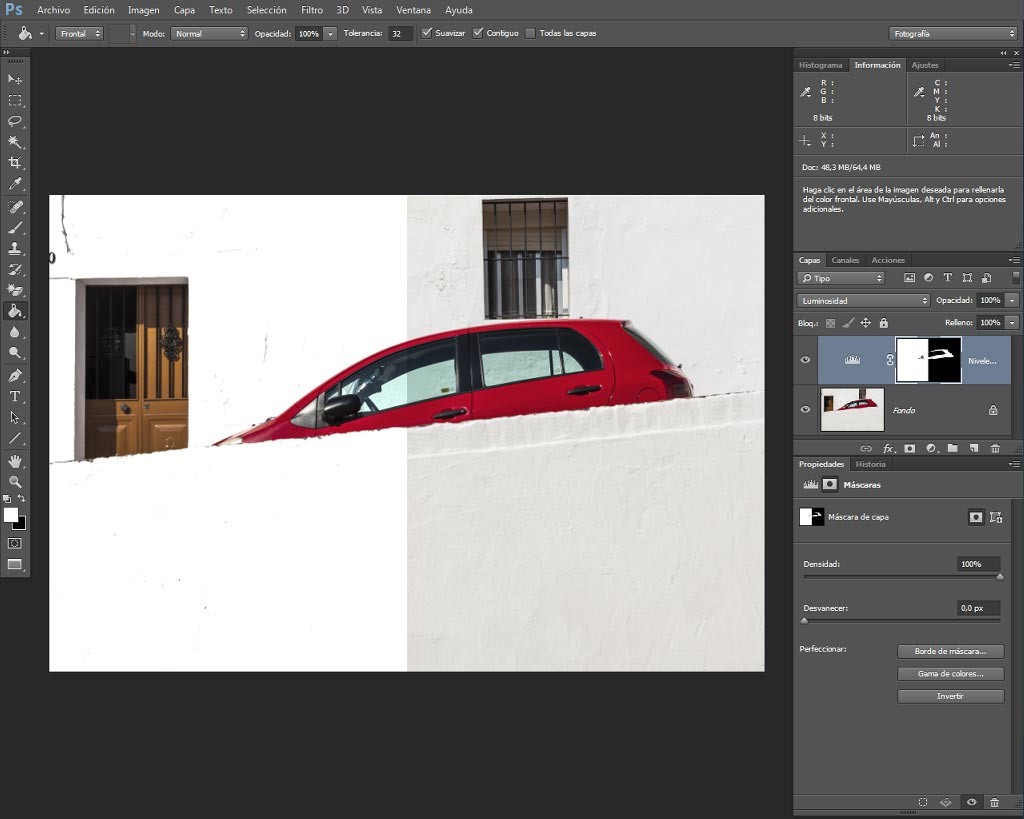Open the Modo blend dropdown in options bar
Viewport: 1024px width, 819px height.
pos(209,33)
